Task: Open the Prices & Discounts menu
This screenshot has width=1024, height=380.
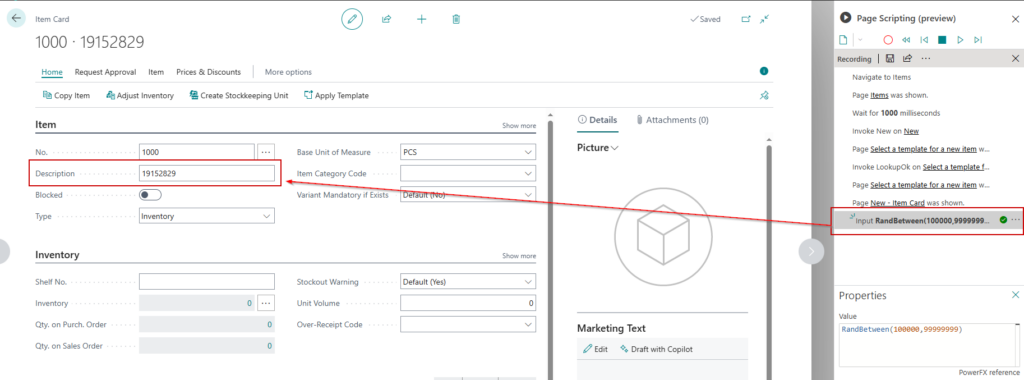Action: (208, 72)
